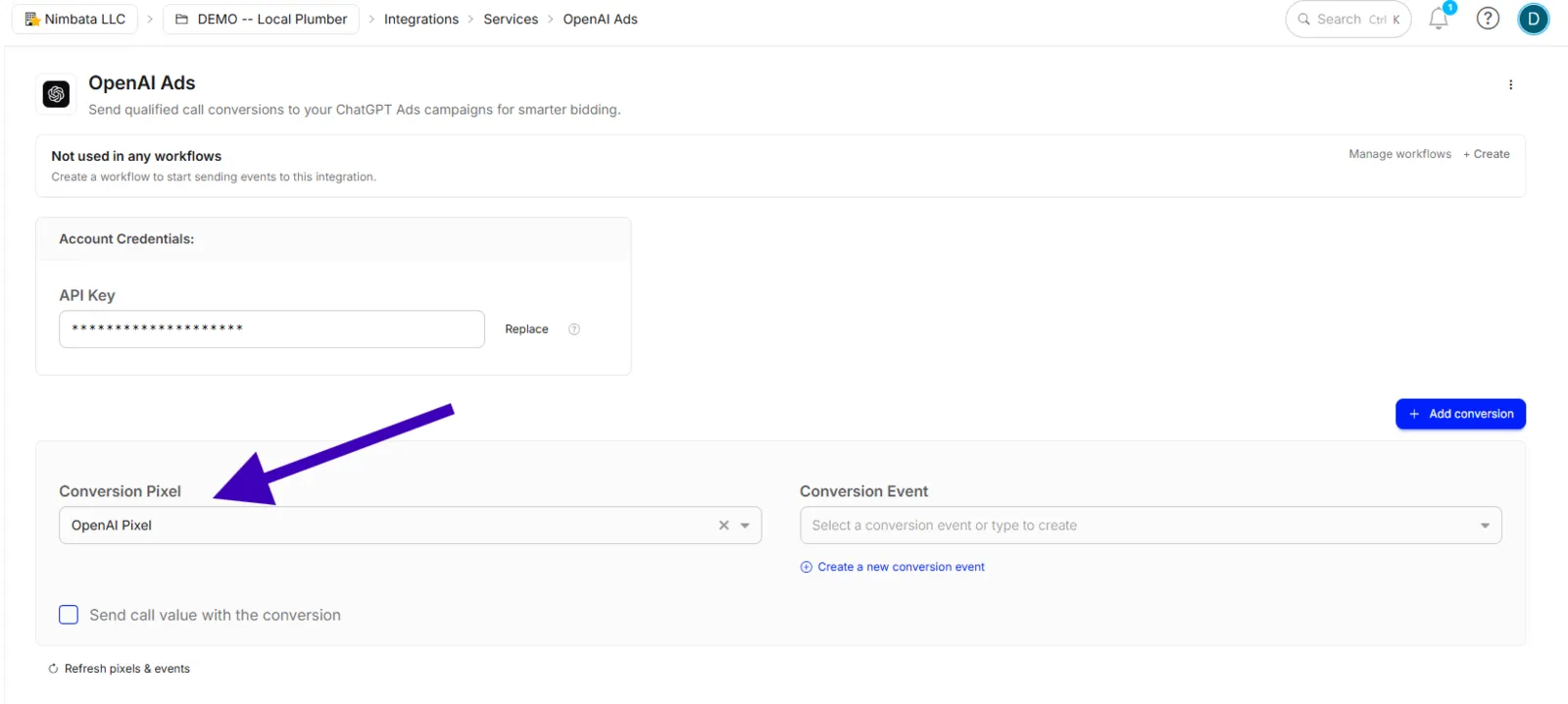Click the Conversion Pixel label
This screenshot has width=1568, height=704.
click(120, 491)
